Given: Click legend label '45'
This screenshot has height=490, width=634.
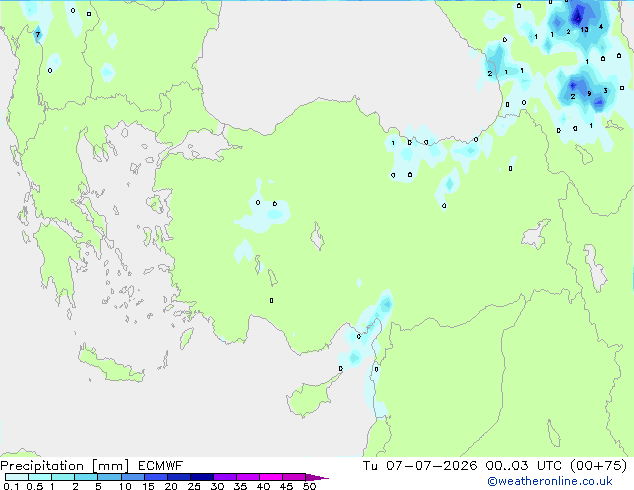Looking at the screenshot, I should coord(286,486).
